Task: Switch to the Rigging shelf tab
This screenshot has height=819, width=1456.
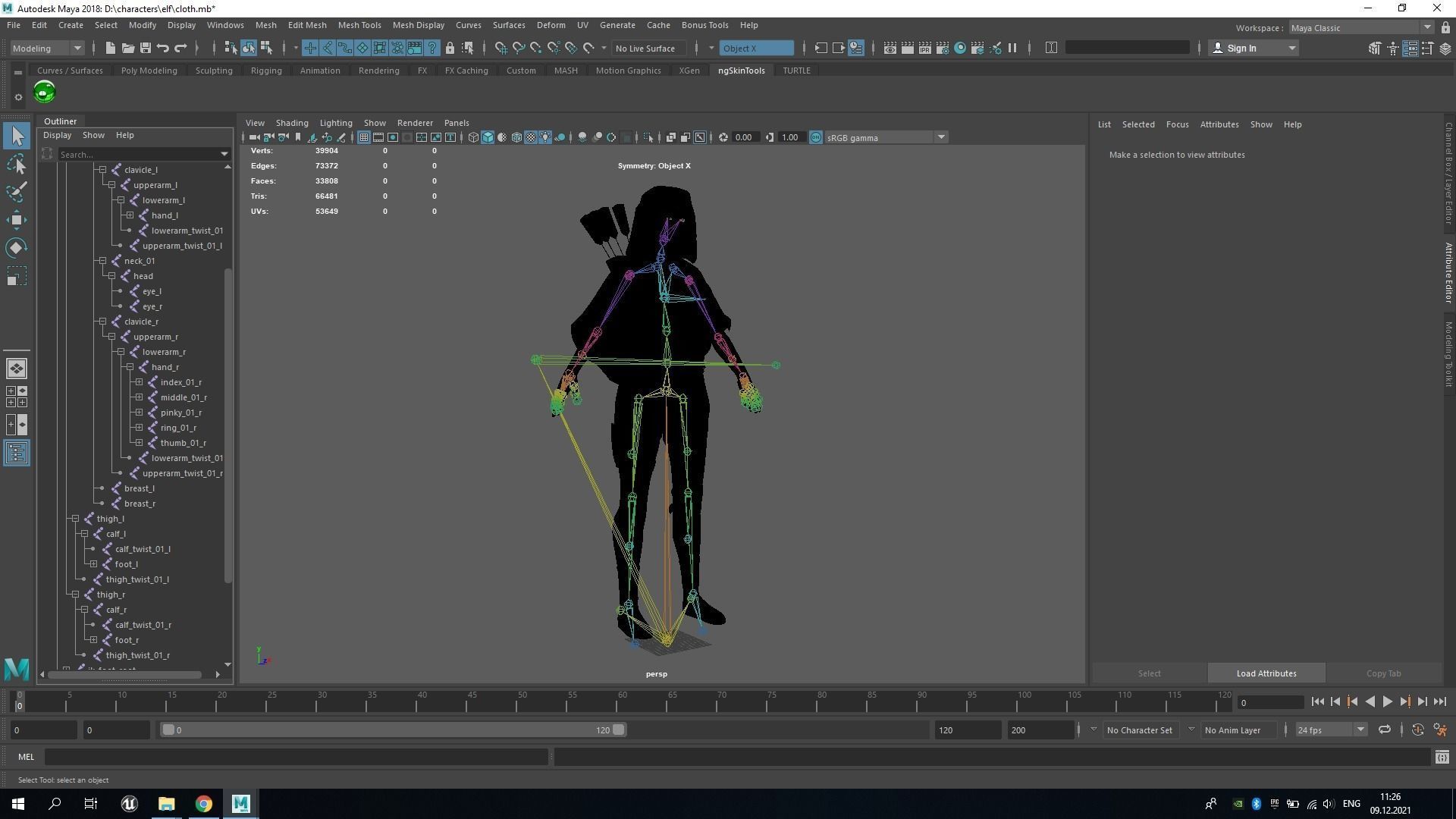Action: (x=266, y=71)
